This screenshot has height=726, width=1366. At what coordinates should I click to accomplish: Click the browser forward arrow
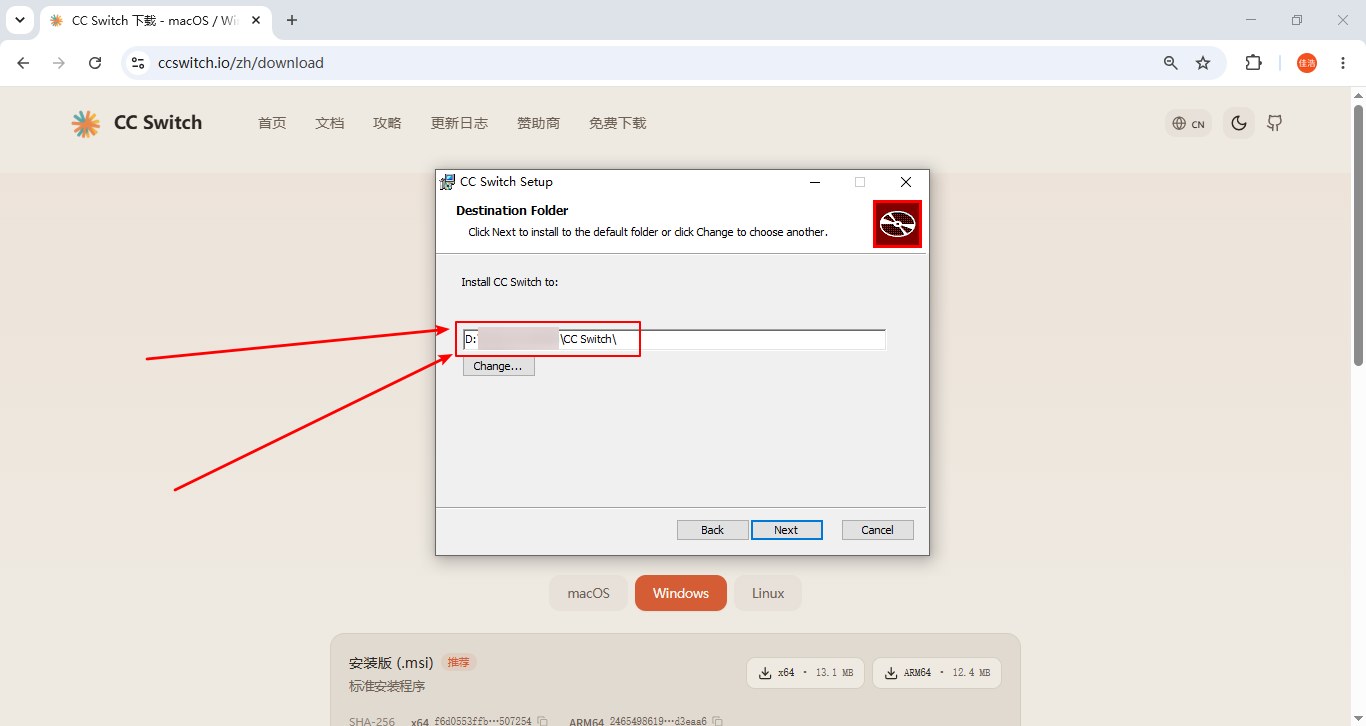click(59, 63)
